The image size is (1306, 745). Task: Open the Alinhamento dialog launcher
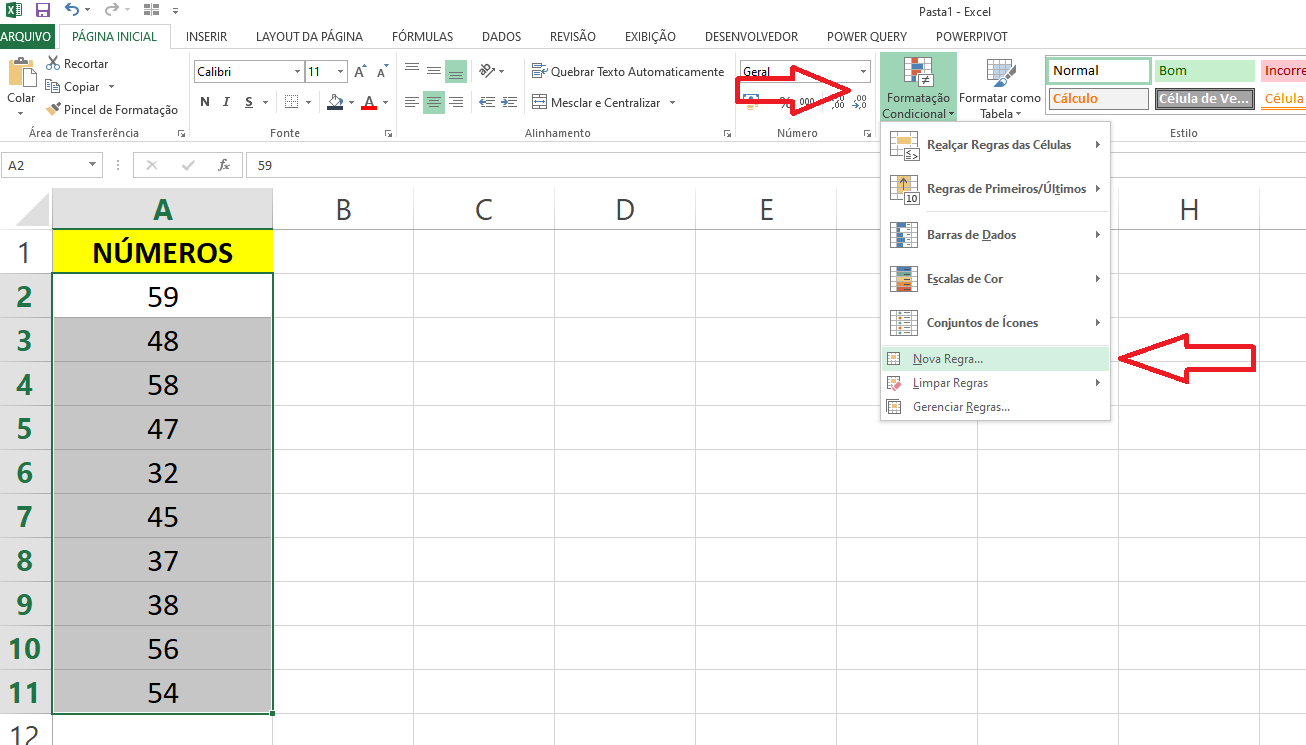(x=727, y=133)
